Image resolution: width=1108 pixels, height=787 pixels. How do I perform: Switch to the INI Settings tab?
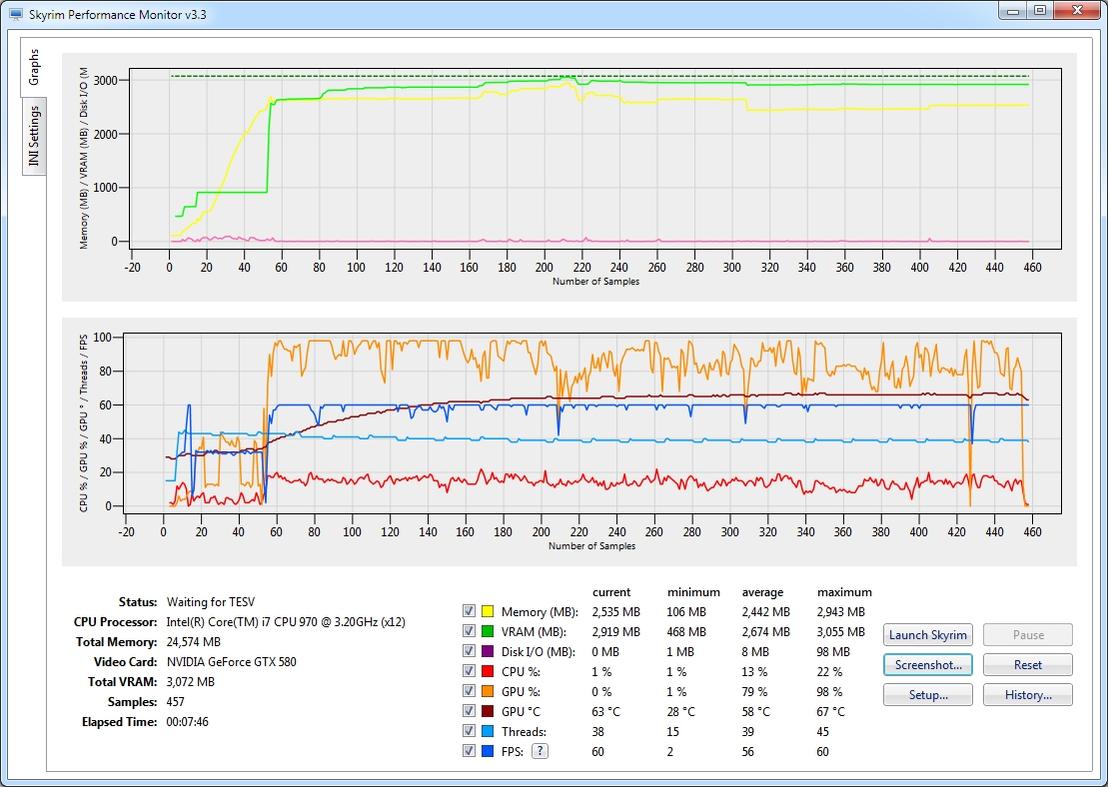34,137
